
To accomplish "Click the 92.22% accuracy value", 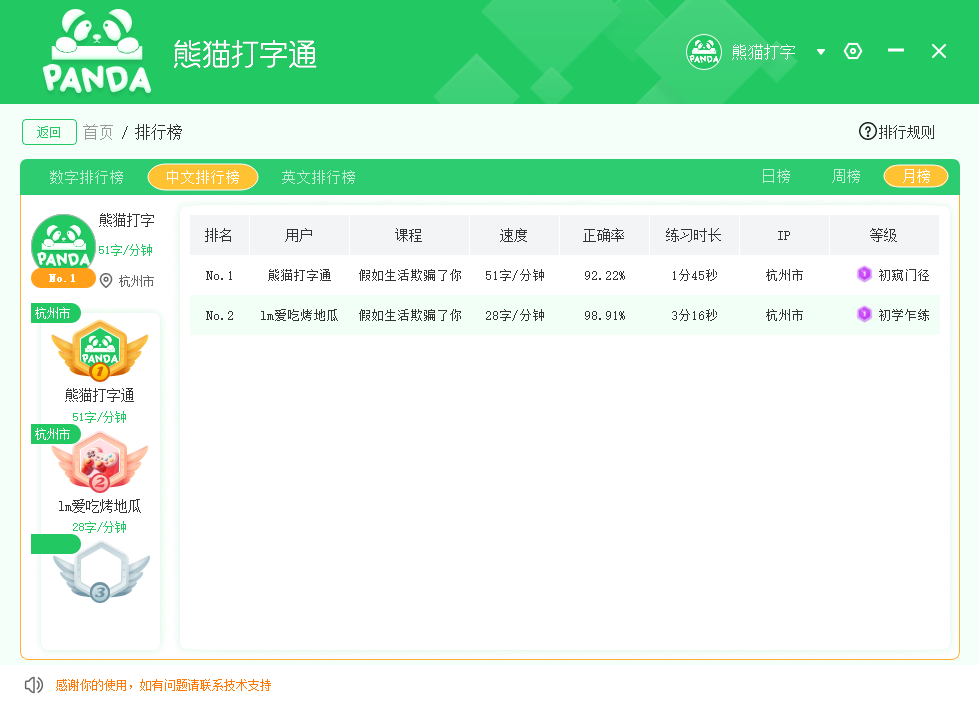I will pos(604,275).
